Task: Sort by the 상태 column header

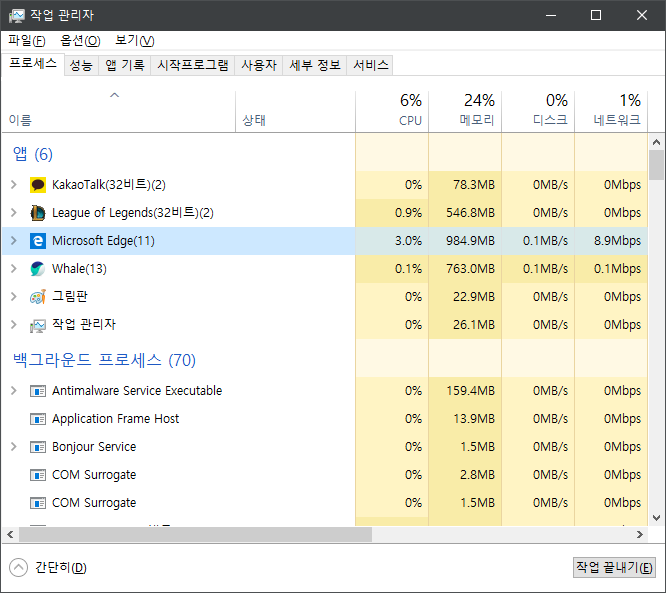Action: (296, 111)
